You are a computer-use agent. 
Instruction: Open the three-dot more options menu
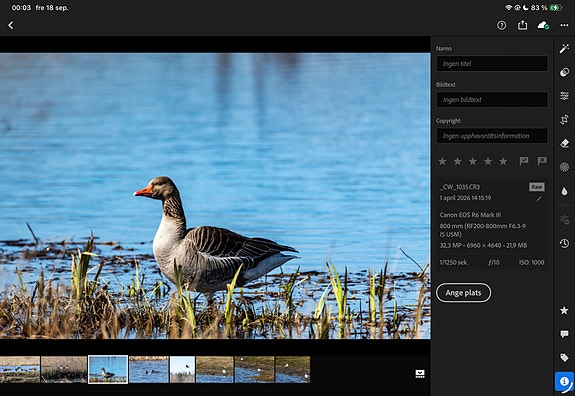(x=564, y=25)
